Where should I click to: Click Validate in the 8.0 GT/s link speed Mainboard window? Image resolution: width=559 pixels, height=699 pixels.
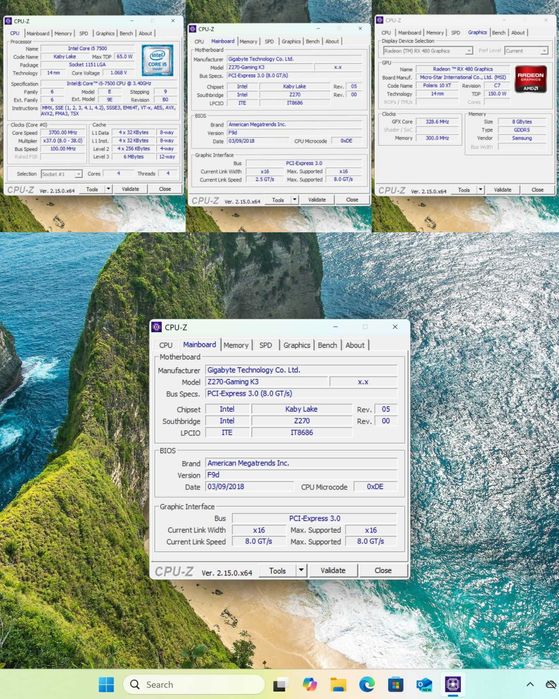333,570
